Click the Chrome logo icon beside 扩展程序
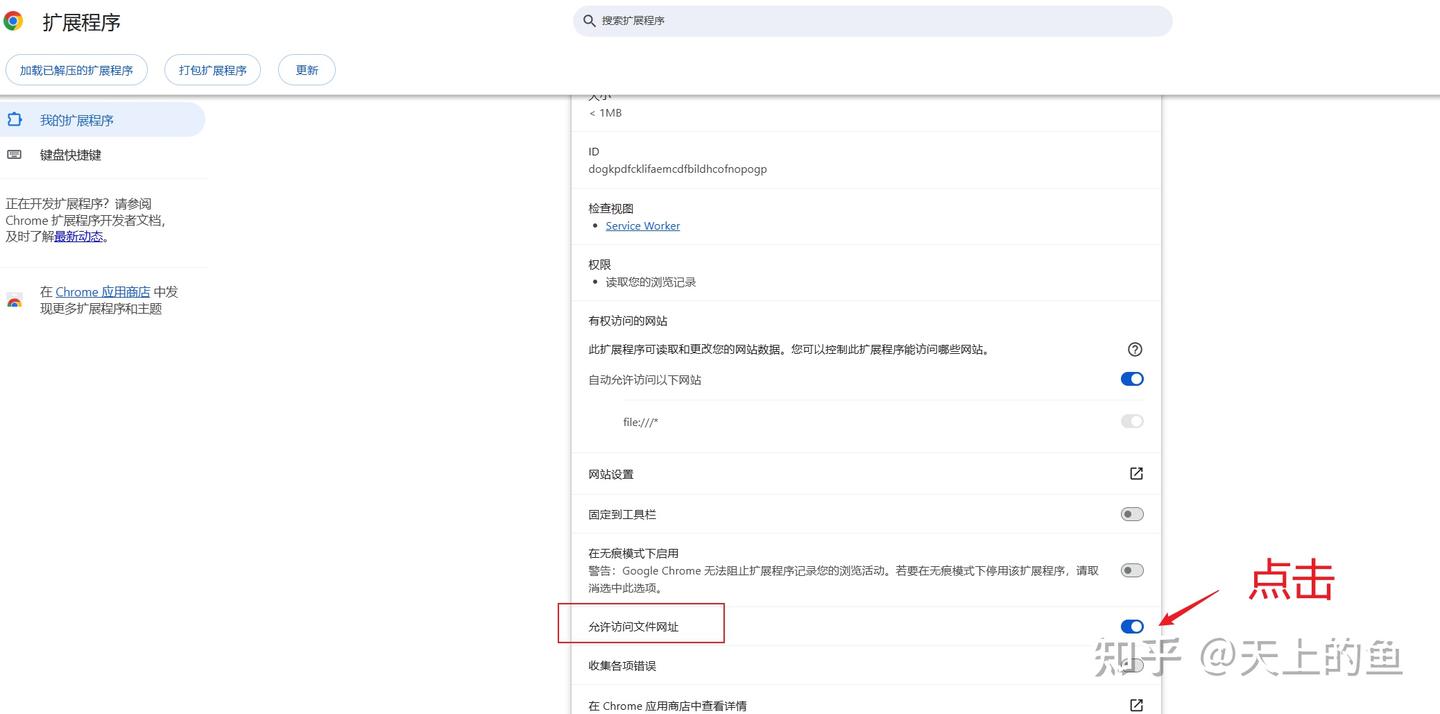 [x=13, y=21]
